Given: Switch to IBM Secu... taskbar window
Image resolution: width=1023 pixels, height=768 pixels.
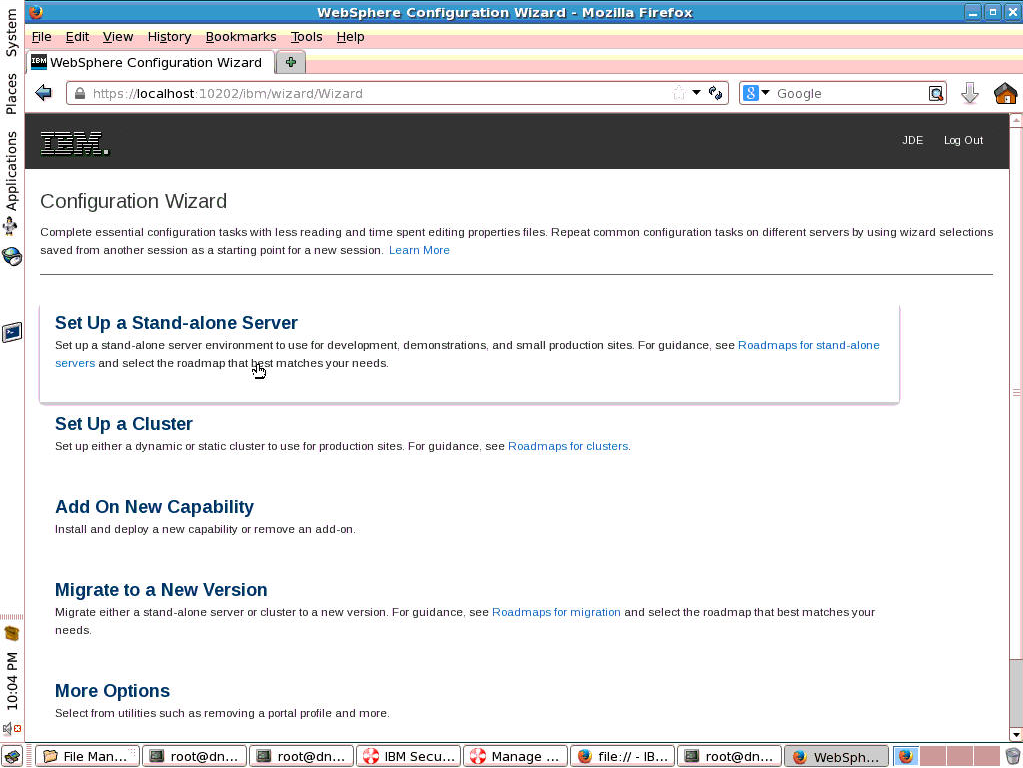Looking at the screenshot, I should coord(408,756).
